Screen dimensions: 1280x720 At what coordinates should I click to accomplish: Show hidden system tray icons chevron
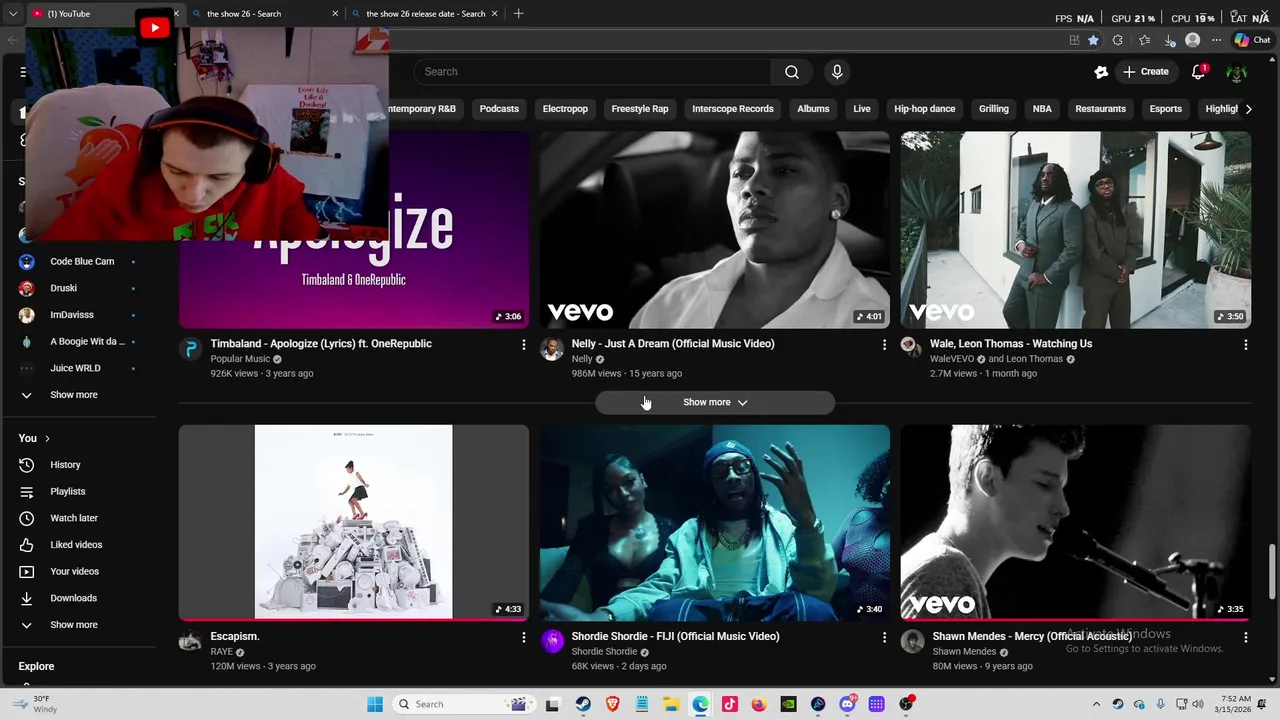pos(1096,704)
